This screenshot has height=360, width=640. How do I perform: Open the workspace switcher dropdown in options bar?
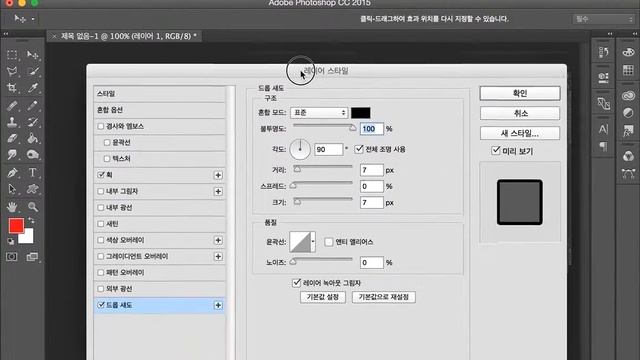click(603, 19)
